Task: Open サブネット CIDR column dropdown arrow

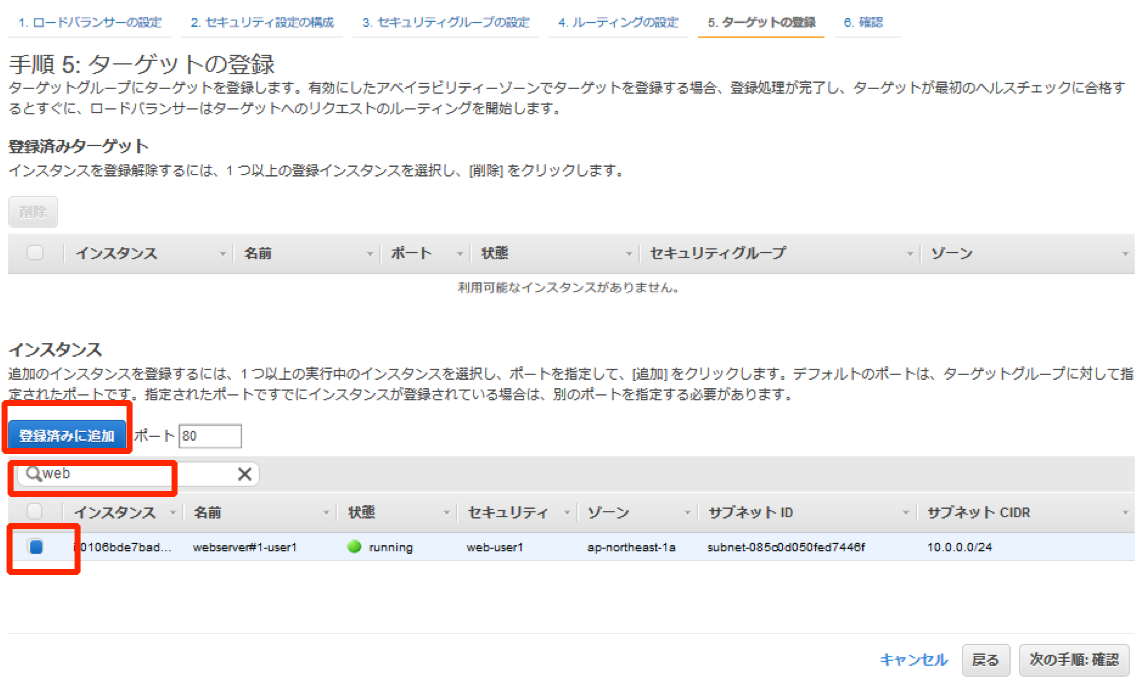Action: [x=1124, y=513]
